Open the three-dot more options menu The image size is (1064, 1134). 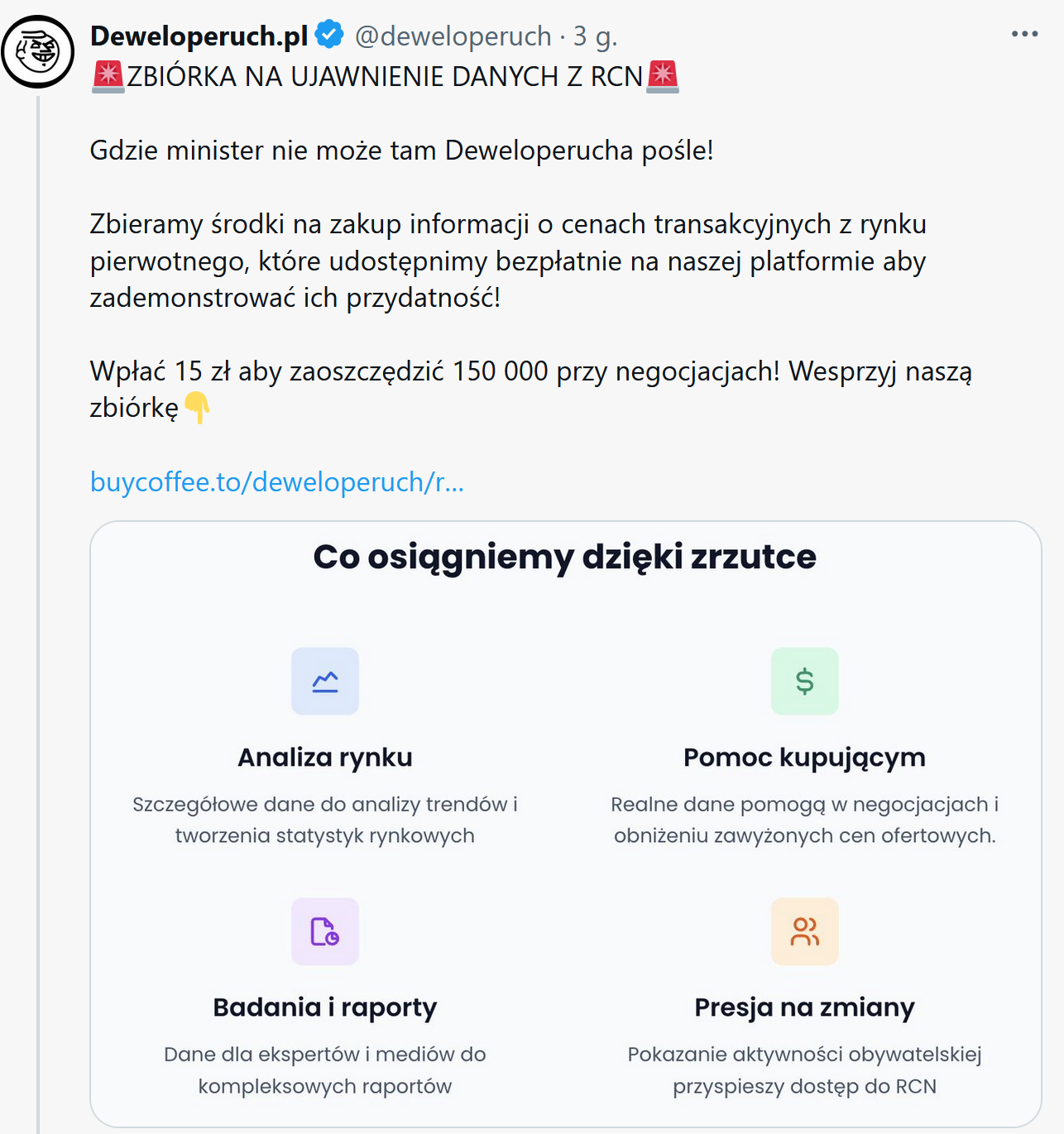click(1024, 34)
